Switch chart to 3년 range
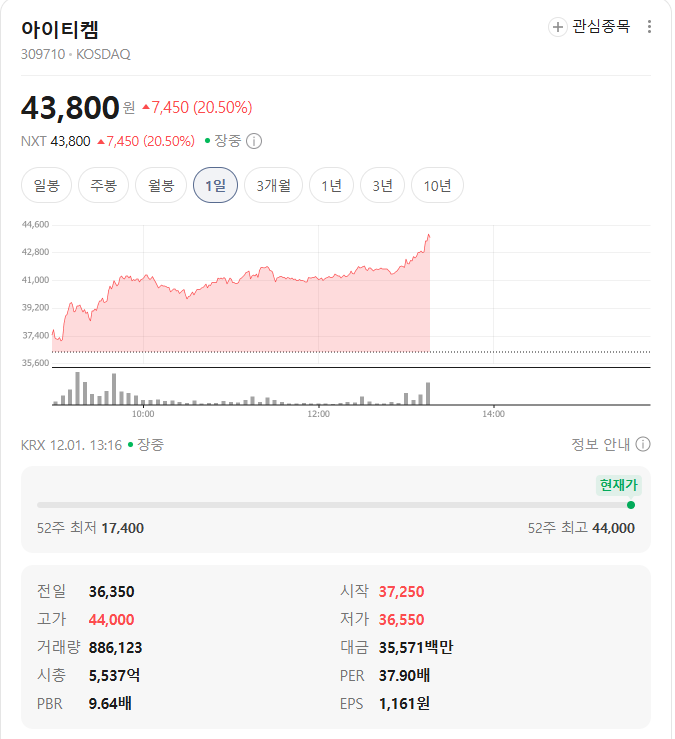This screenshot has width=675, height=739. click(382, 185)
